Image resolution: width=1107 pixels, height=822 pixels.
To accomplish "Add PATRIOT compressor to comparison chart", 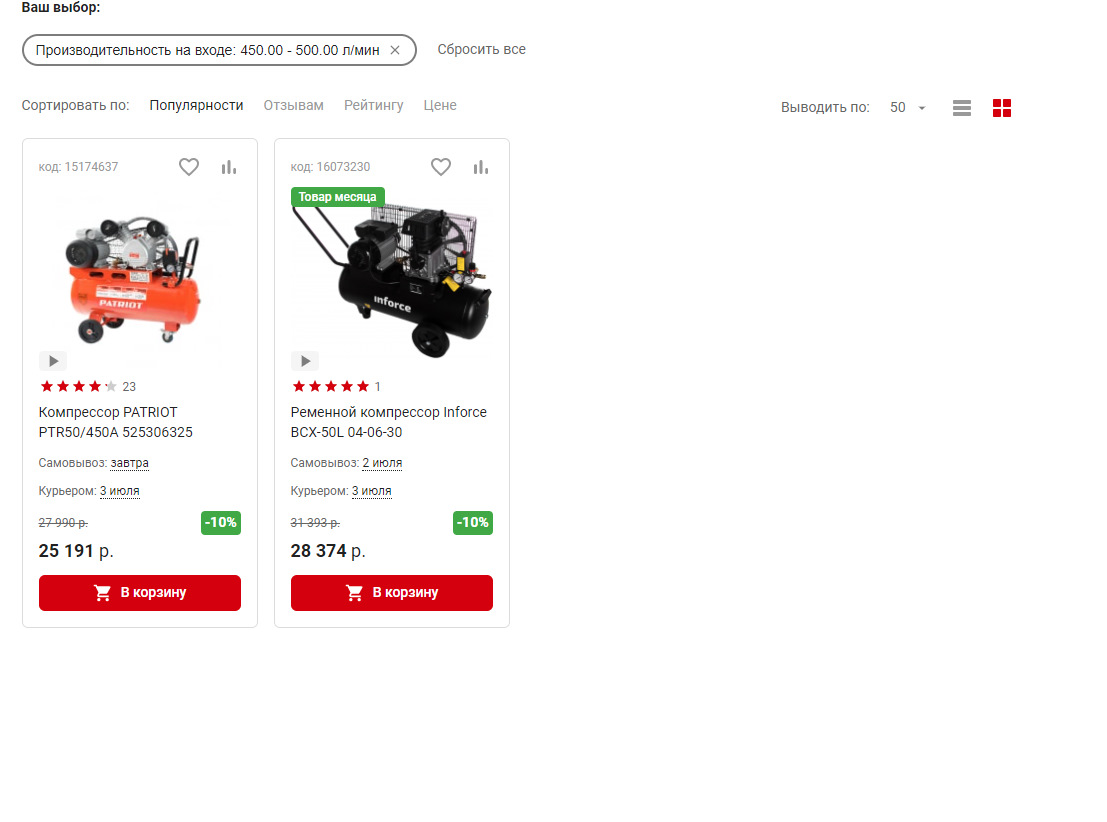I will tap(229, 167).
